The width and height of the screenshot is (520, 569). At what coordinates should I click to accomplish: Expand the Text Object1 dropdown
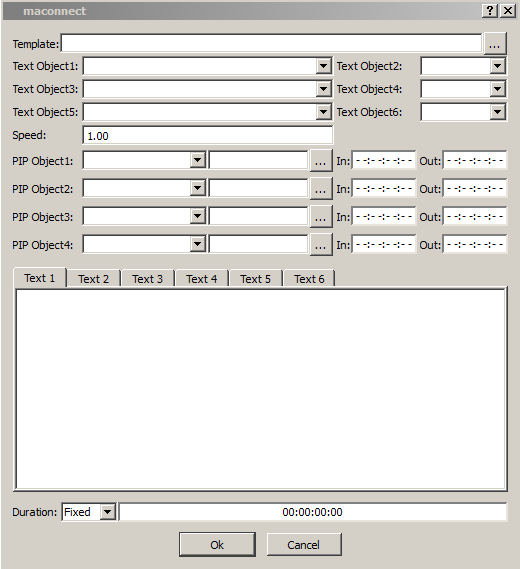click(x=323, y=66)
